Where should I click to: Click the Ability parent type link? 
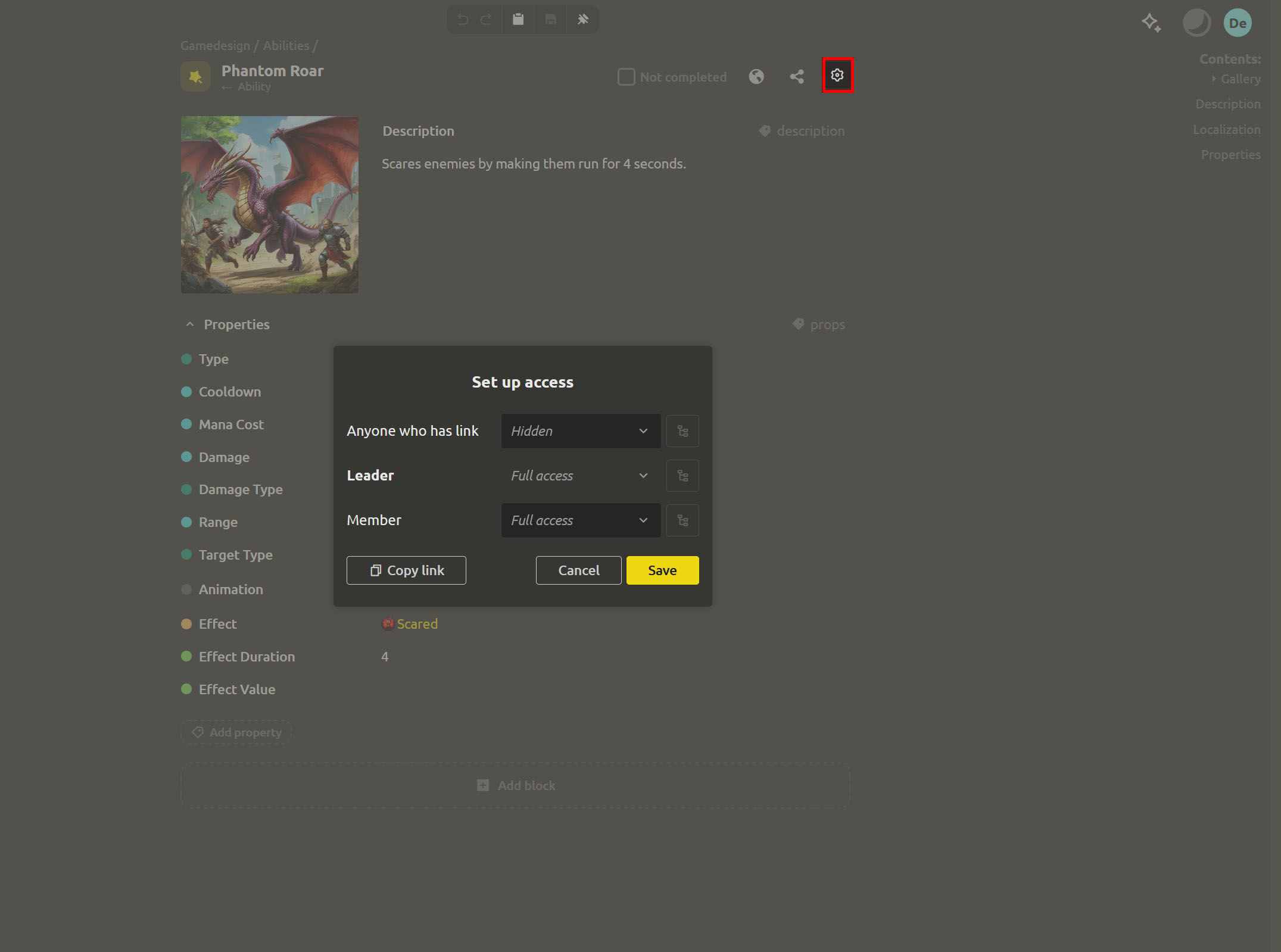coord(254,87)
